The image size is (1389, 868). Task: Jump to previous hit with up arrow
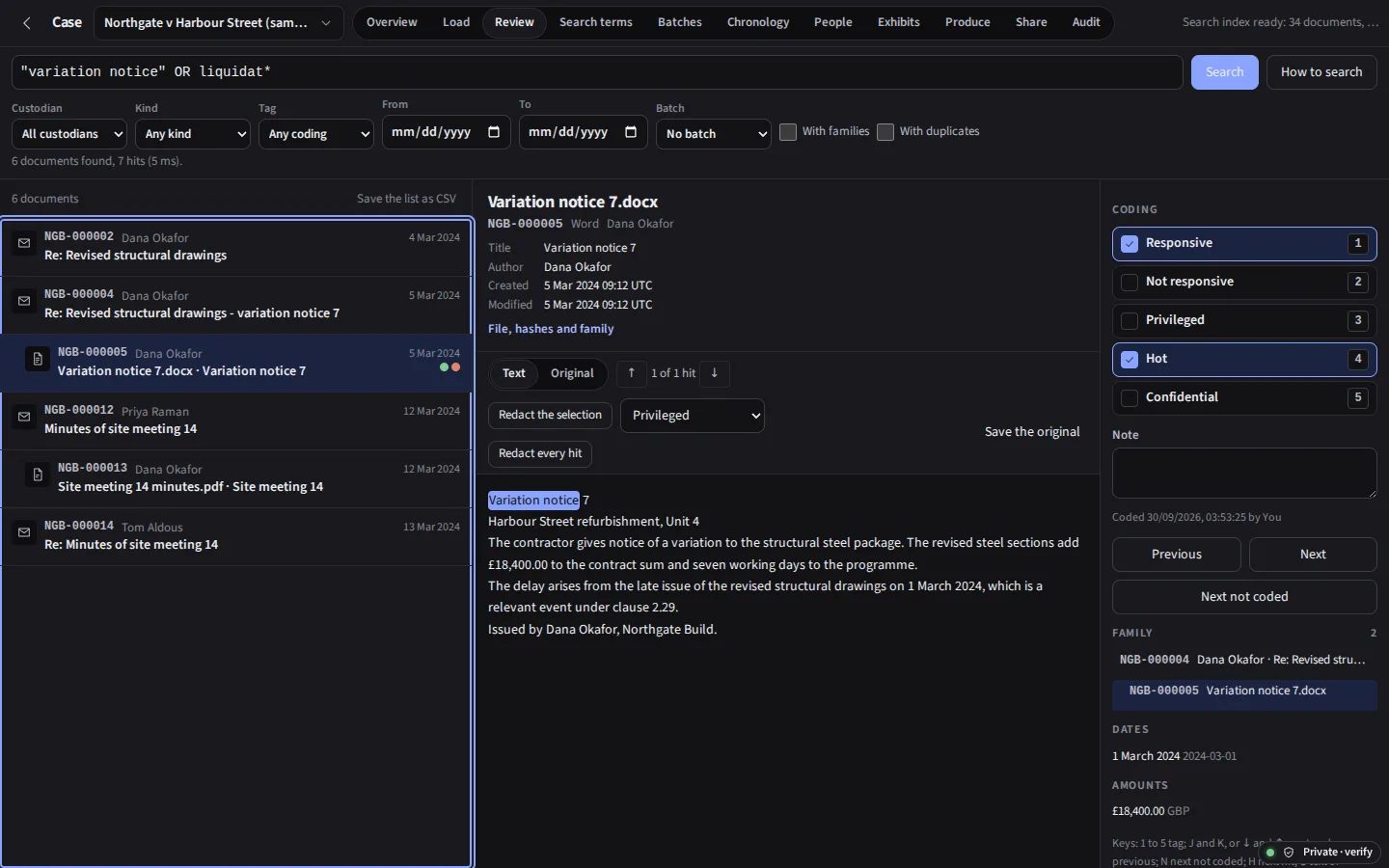631,373
